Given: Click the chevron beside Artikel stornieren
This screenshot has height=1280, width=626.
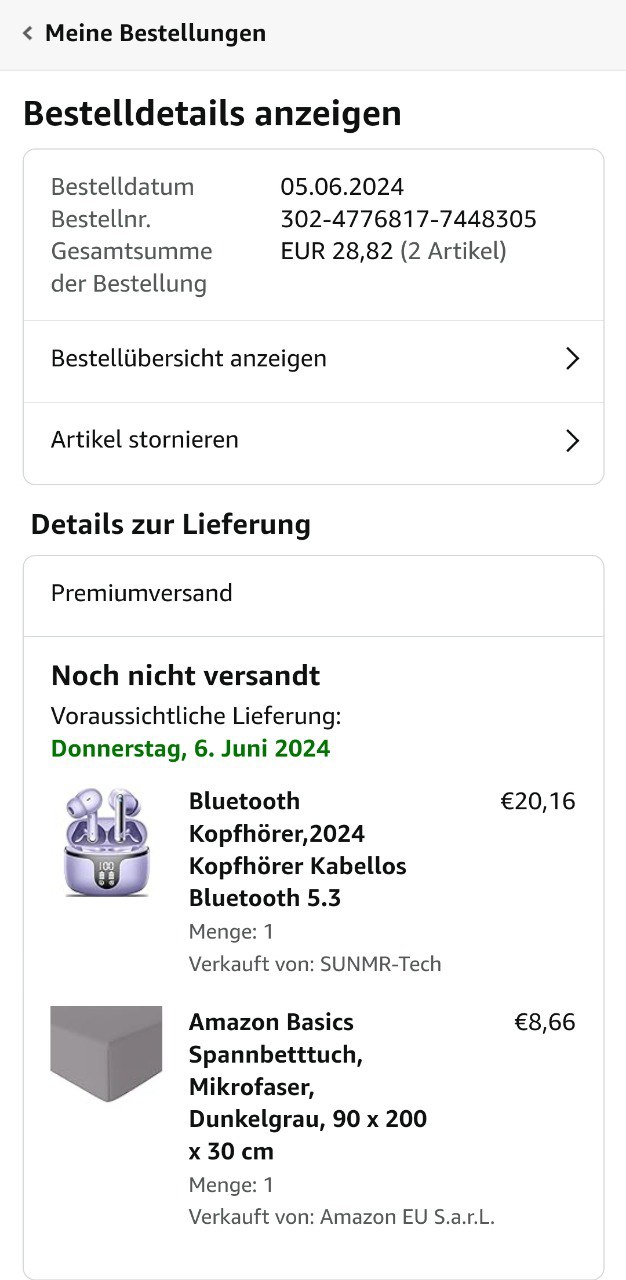Looking at the screenshot, I should tap(572, 441).
